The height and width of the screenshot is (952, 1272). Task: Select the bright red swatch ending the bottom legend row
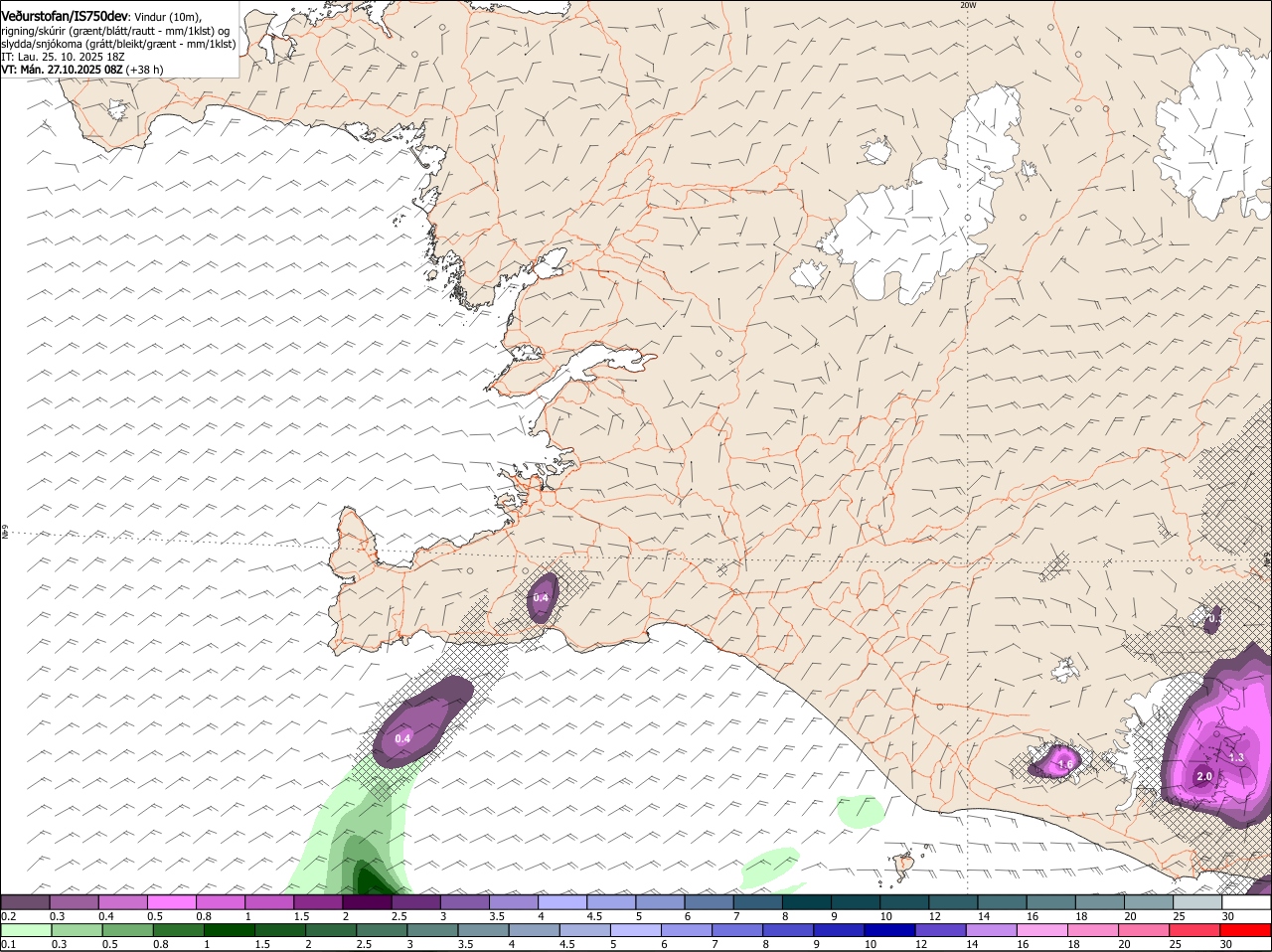click(x=1246, y=929)
